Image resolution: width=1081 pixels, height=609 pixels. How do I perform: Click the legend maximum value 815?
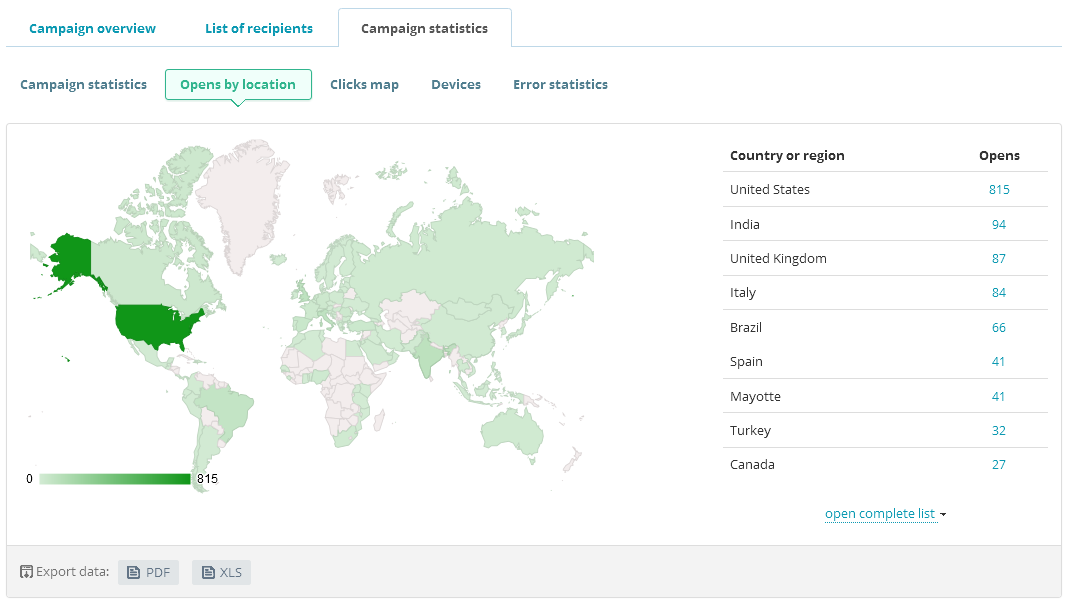(x=207, y=479)
